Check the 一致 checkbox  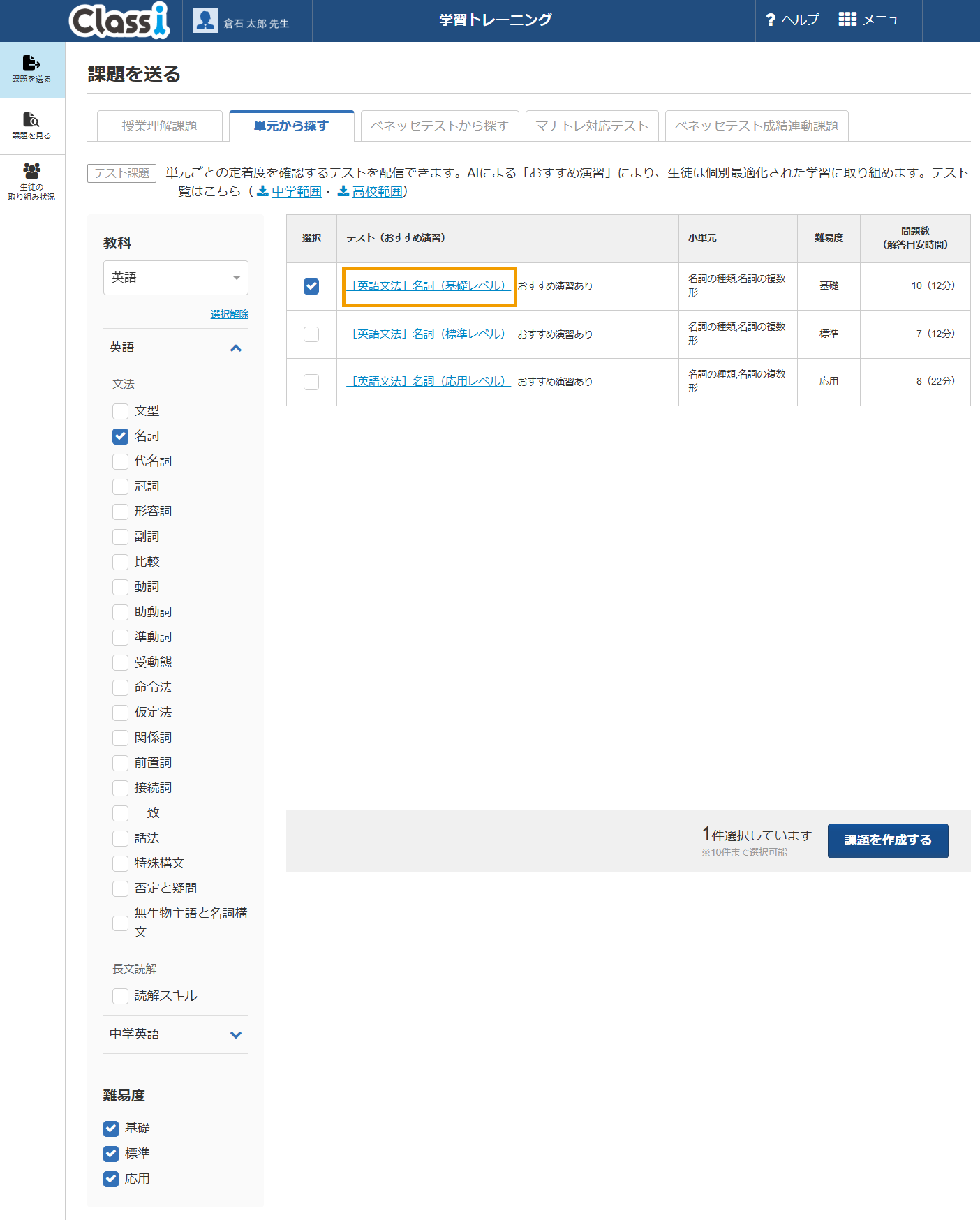(121, 813)
